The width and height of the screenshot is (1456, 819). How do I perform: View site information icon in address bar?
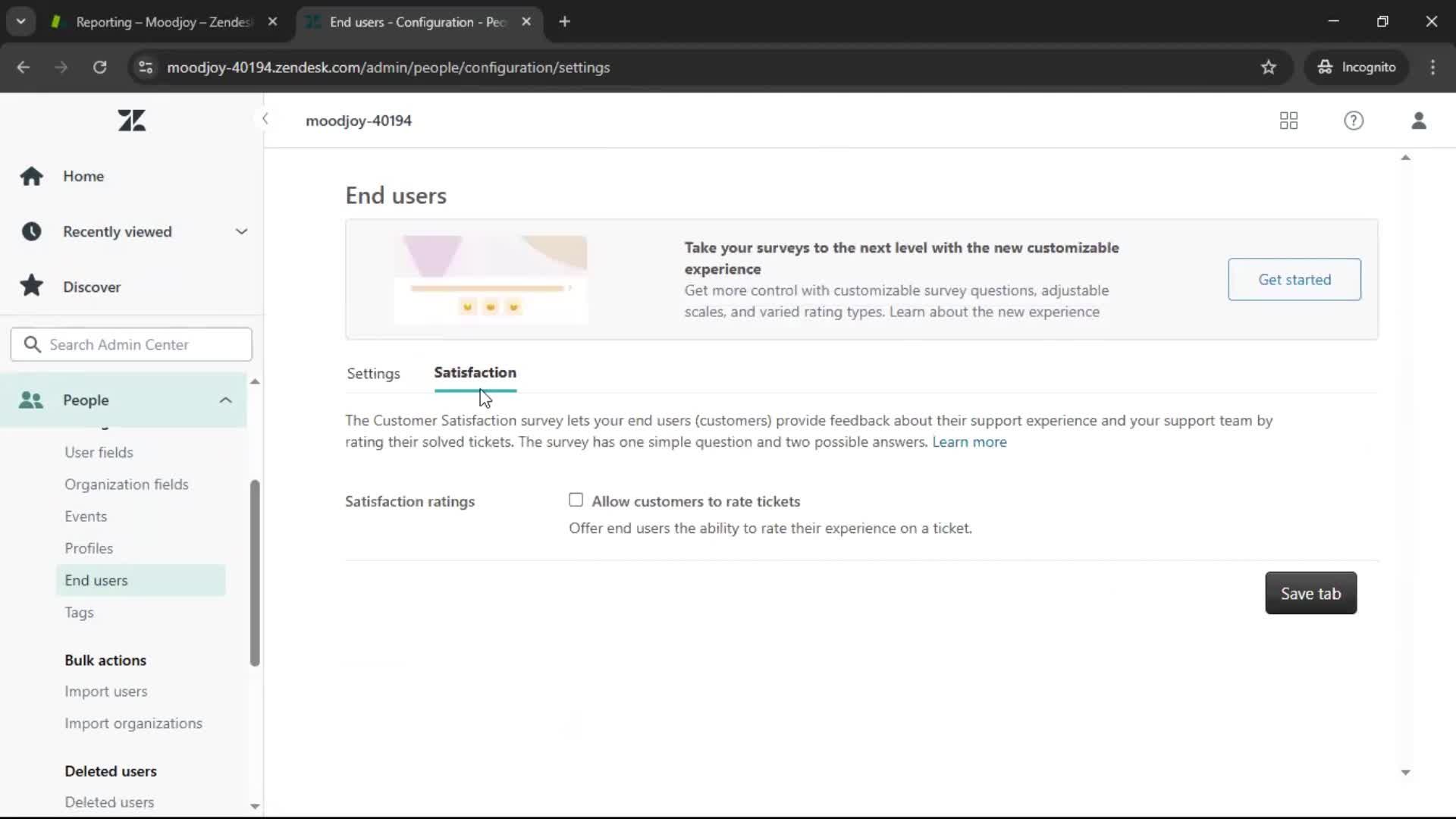click(146, 67)
